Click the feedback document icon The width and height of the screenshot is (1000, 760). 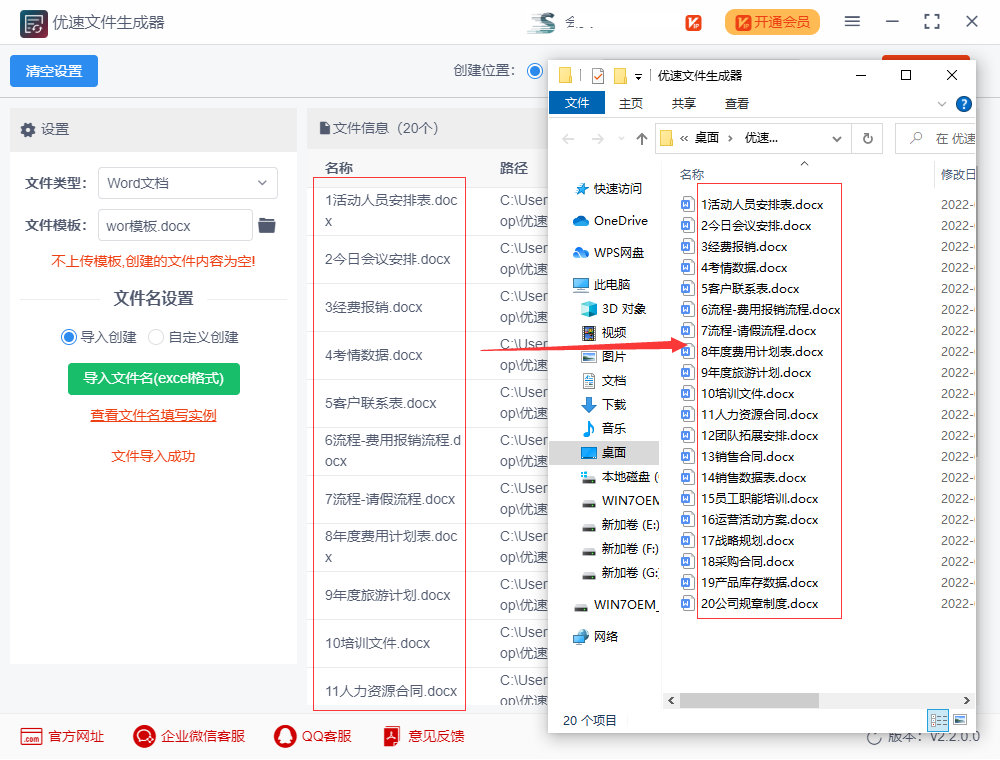coord(391,736)
